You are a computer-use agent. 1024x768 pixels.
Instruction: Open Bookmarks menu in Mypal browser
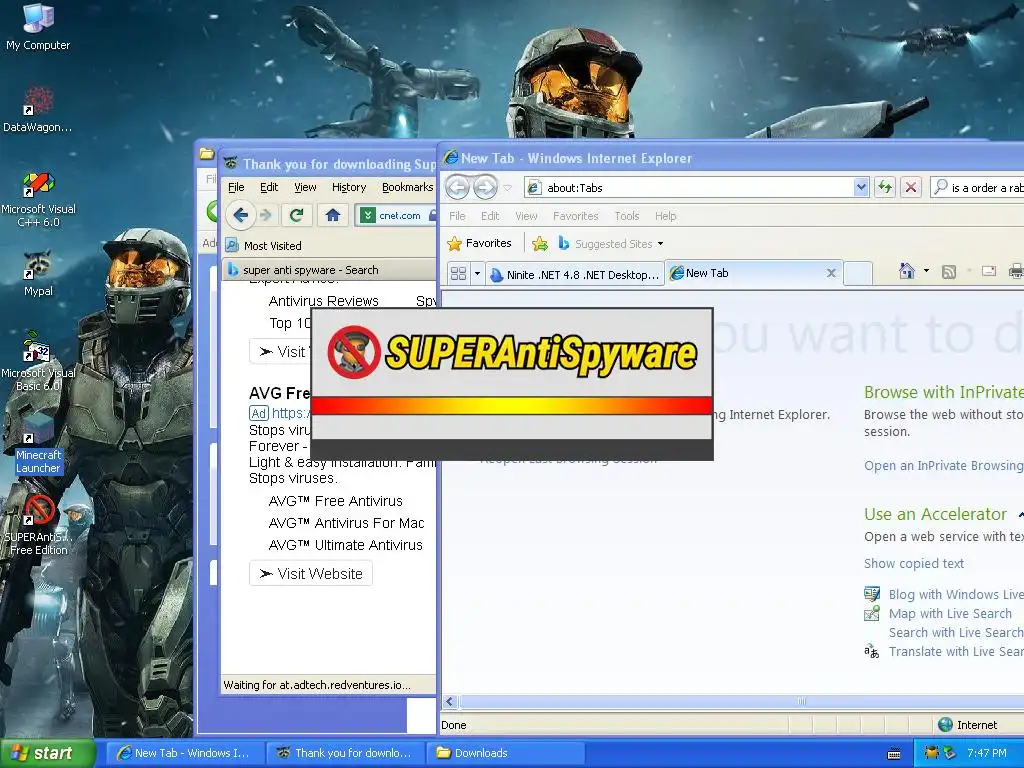click(408, 187)
